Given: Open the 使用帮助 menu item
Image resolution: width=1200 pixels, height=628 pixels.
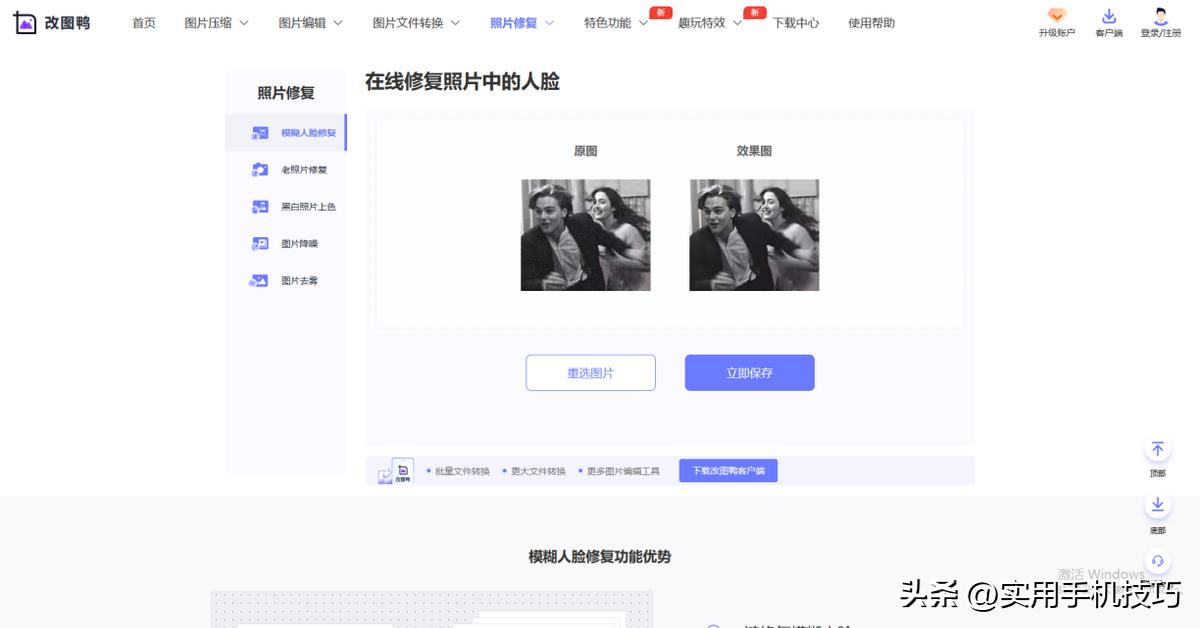Looking at the screenshot, I should tap(870, 22).
